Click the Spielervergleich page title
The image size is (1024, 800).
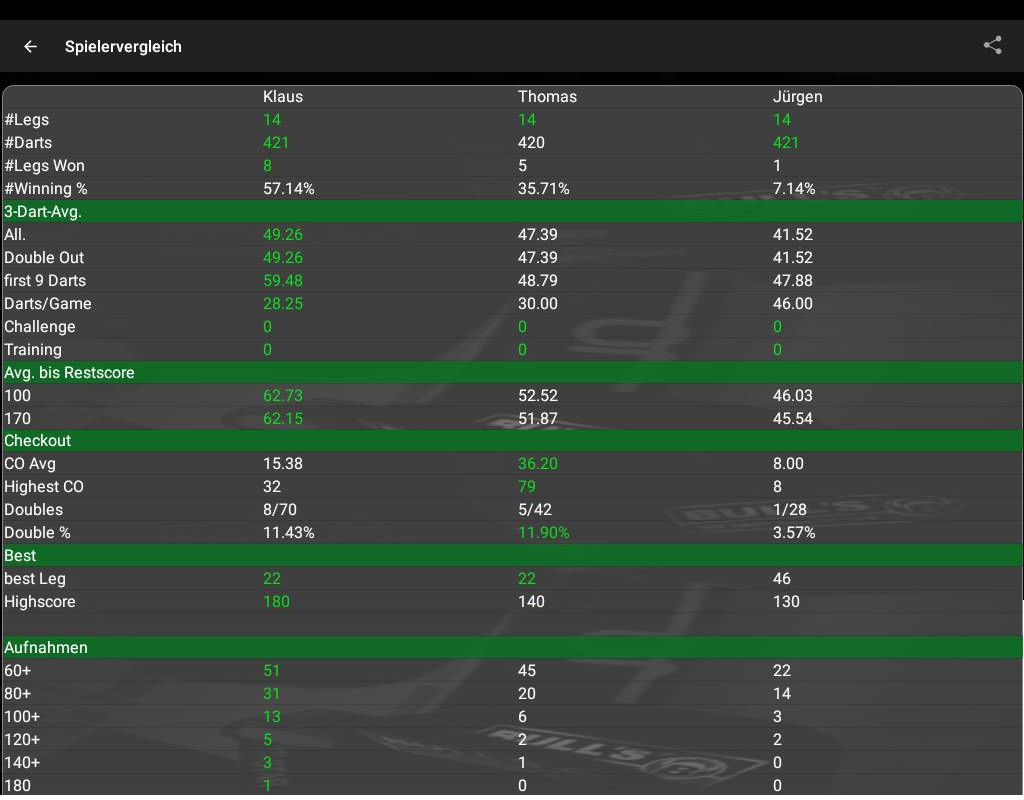point(123,47)
